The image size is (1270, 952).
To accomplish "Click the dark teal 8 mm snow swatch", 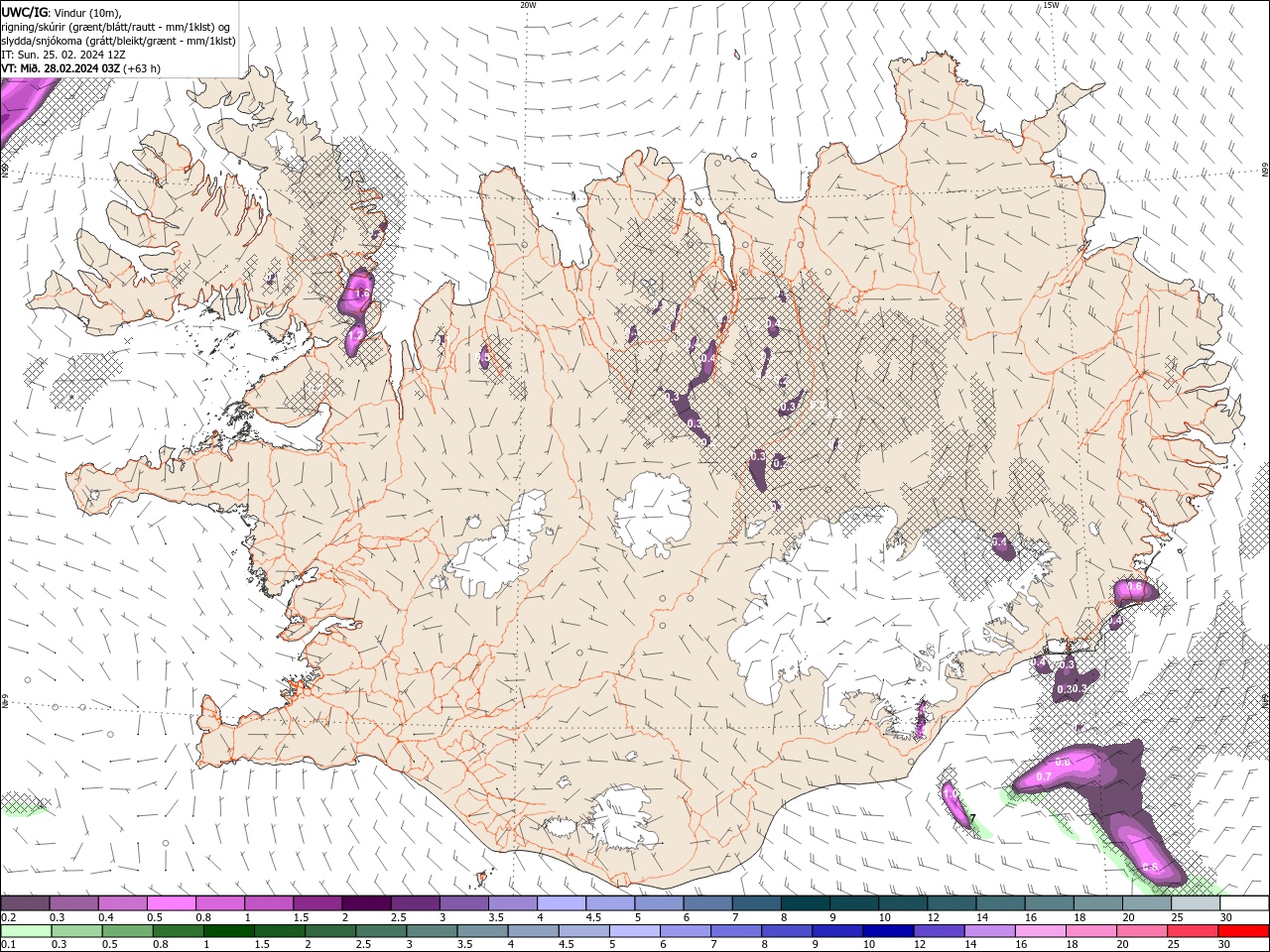I will click(x=805, y=903).
